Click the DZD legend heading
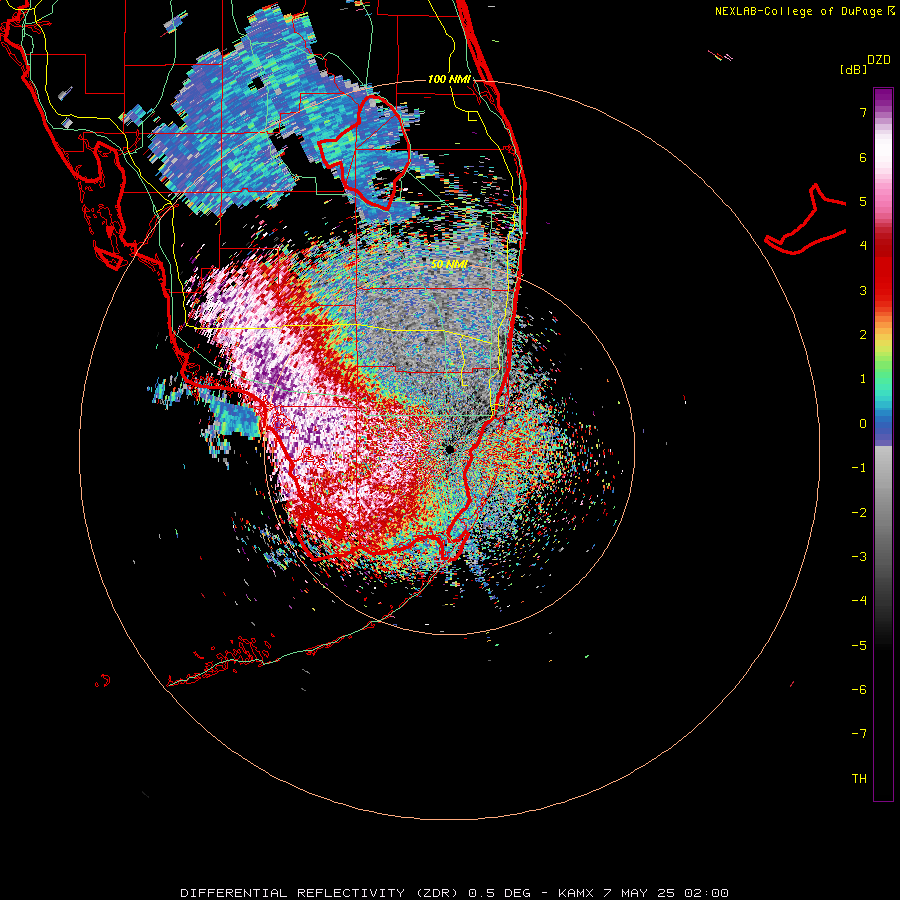The height and width of the screenshot is (900, 900). [879, 60]
